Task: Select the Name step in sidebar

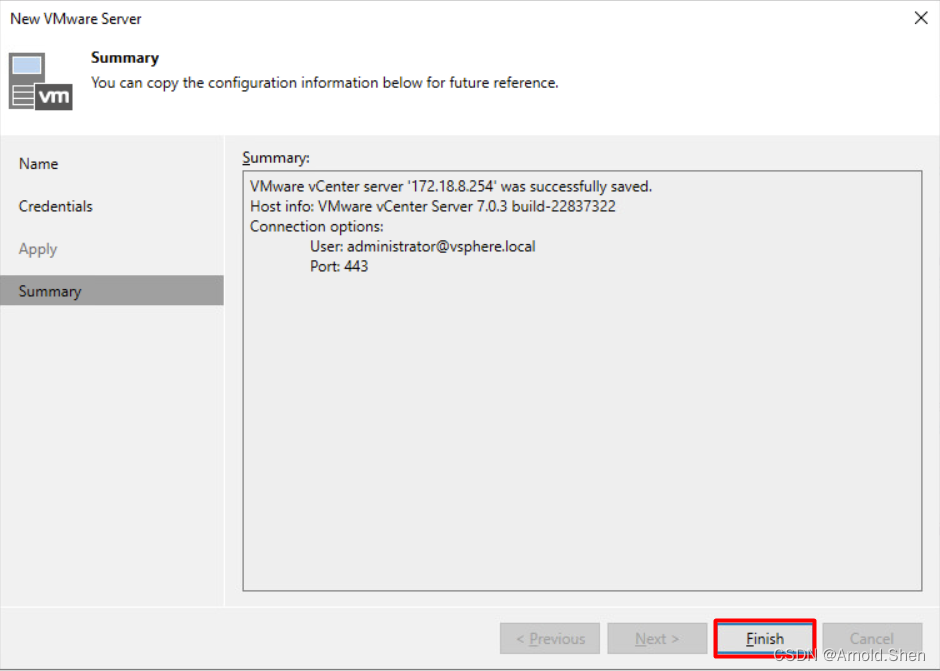Action: click(x=112, y=164)
